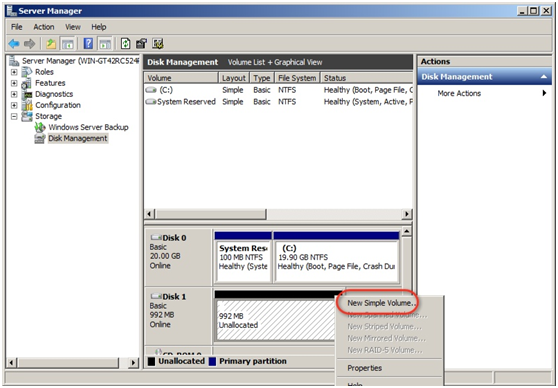Select Disk Management tree node
The height and width of the screenshot is (388, 558).
[78, 138]
